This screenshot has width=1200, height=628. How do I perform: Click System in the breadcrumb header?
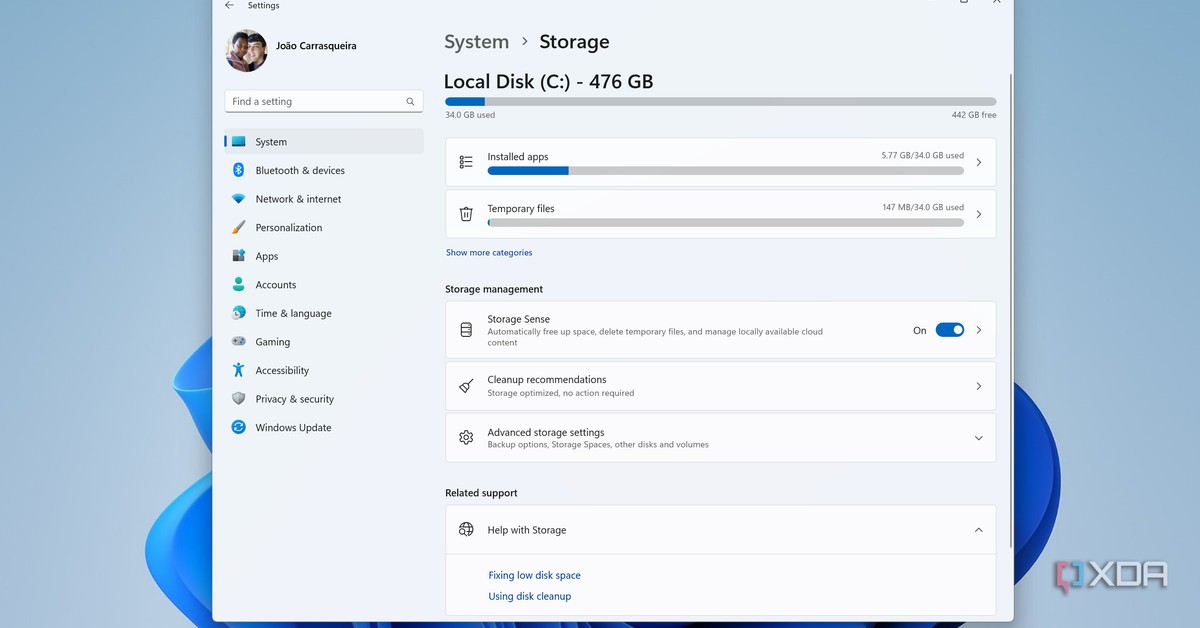476,42
